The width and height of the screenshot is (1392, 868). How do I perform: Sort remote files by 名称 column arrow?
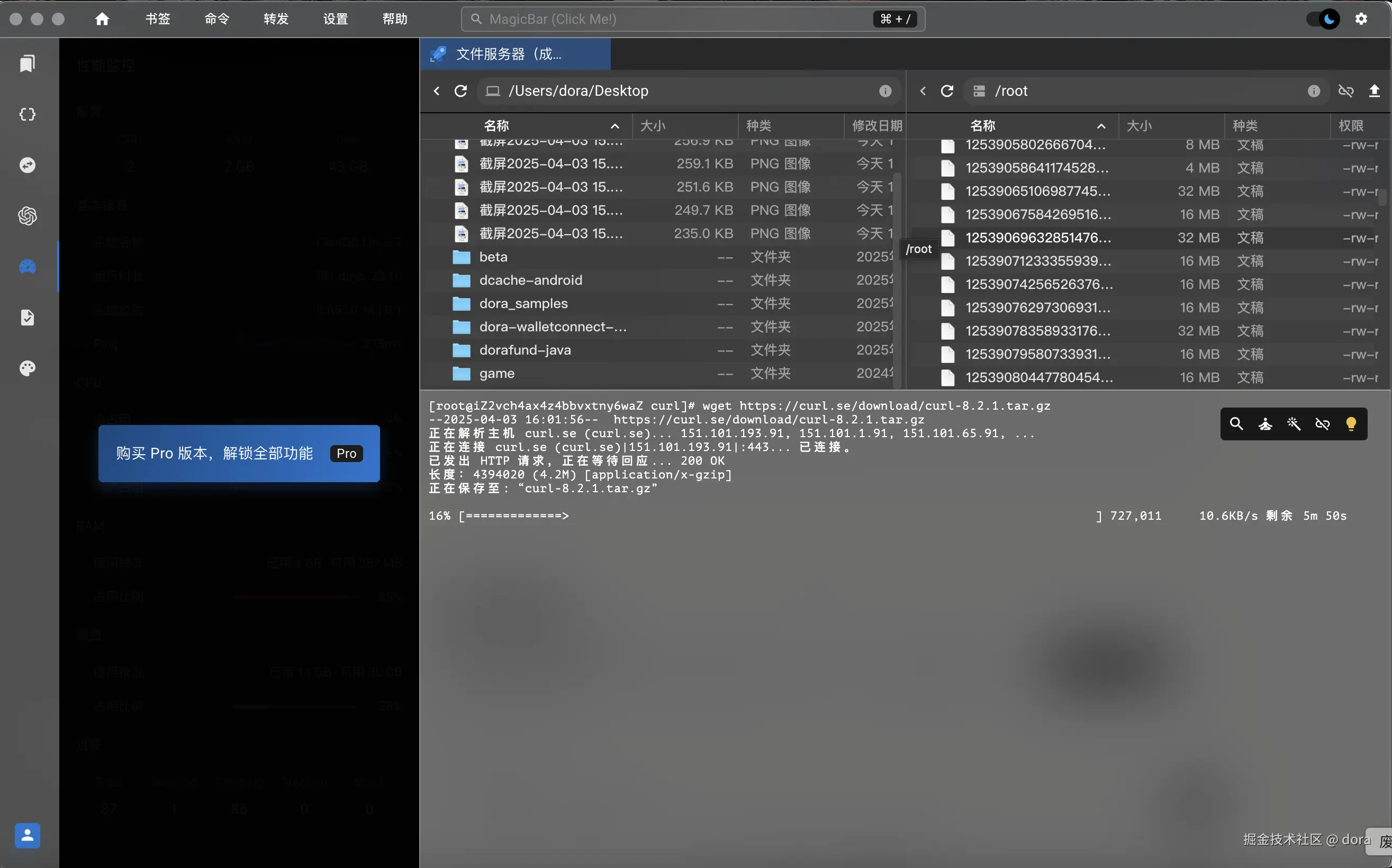click(x=1101, y=126)
